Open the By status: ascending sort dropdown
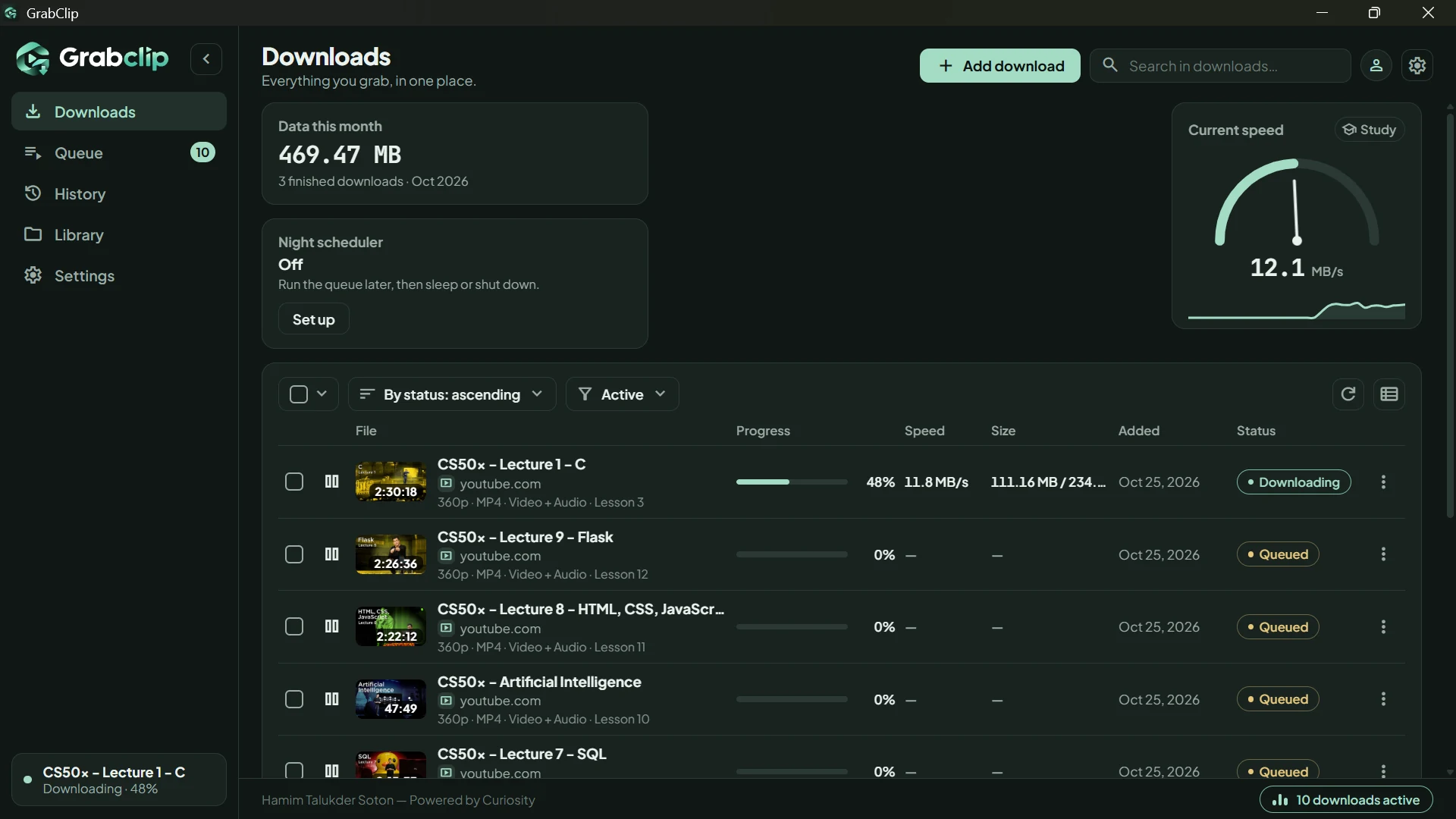The height and width of the screenshot is (819, 1456). [452, 394]
